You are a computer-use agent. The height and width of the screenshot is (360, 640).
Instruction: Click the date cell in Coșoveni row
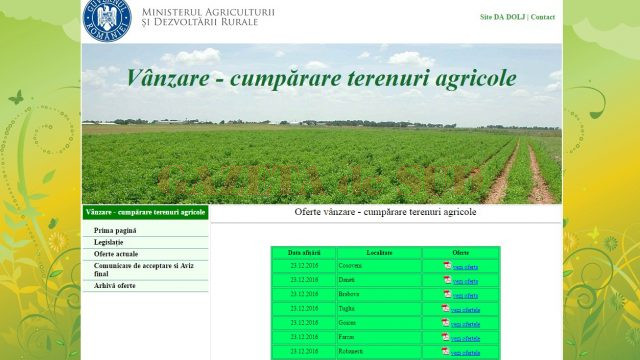point(304,266)
